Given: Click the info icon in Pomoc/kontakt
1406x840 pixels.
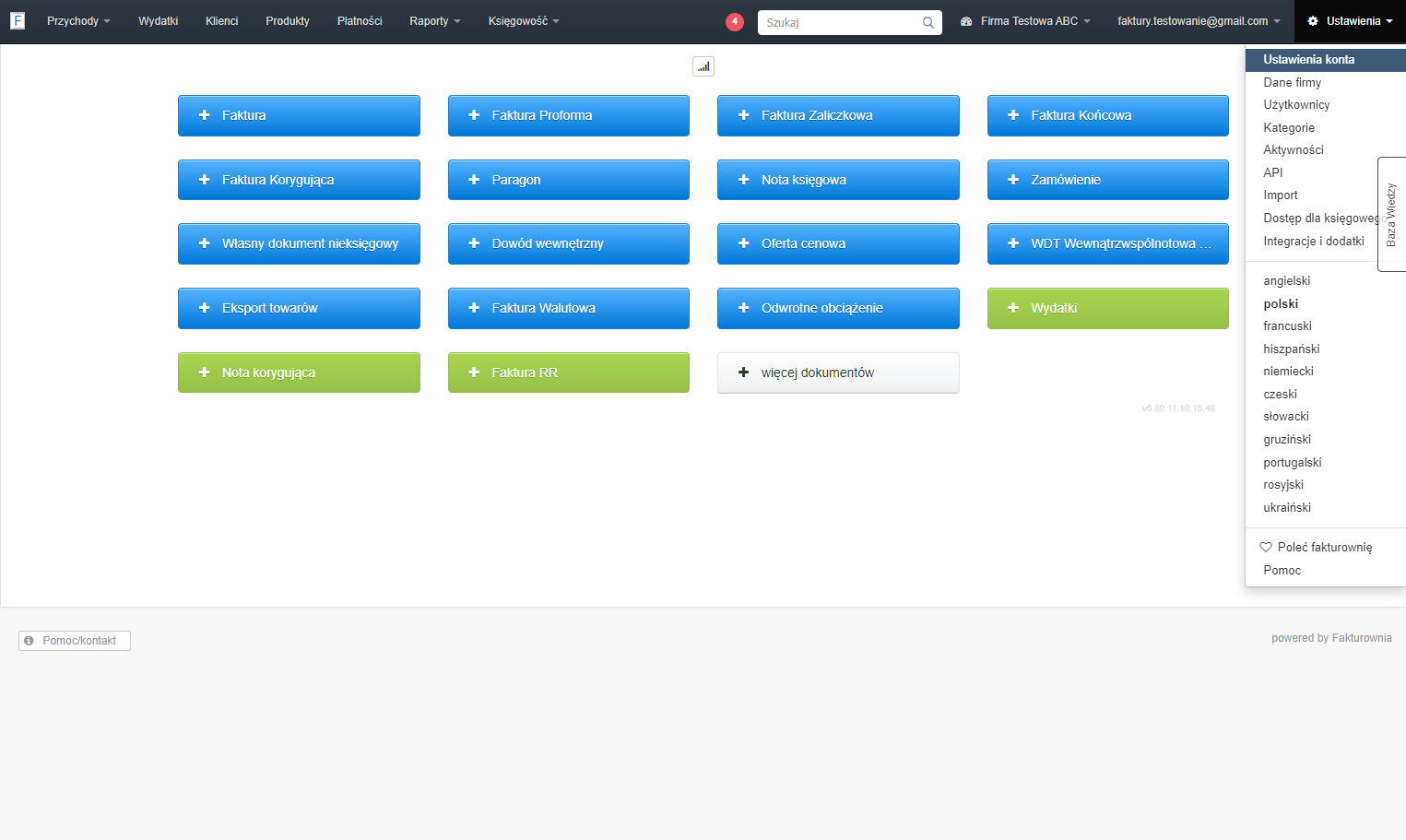Looking at the screenshot, I should tap(29, 641).
